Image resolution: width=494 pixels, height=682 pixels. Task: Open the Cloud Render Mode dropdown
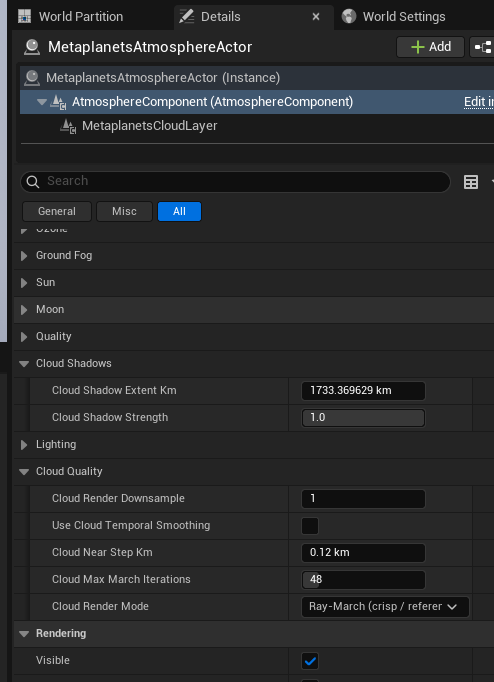tap(385, 607)
